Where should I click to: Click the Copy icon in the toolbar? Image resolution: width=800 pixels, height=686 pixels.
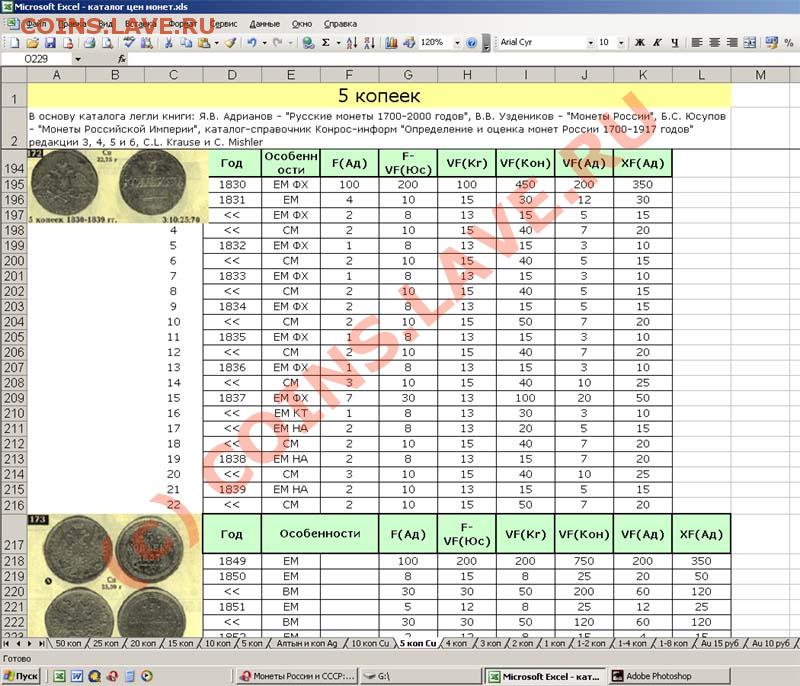point(186,43)
